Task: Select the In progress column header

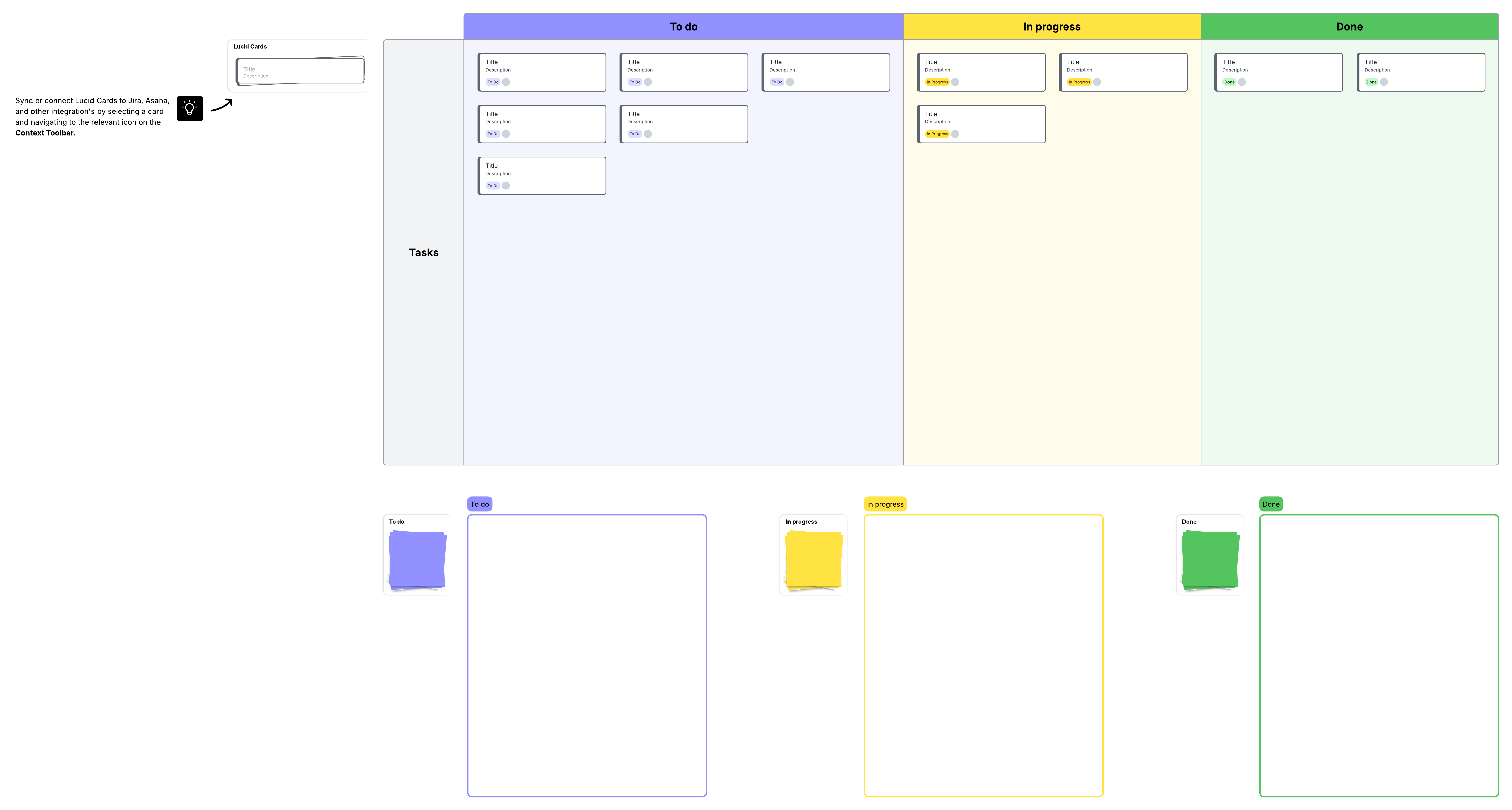Action: 1051,26
